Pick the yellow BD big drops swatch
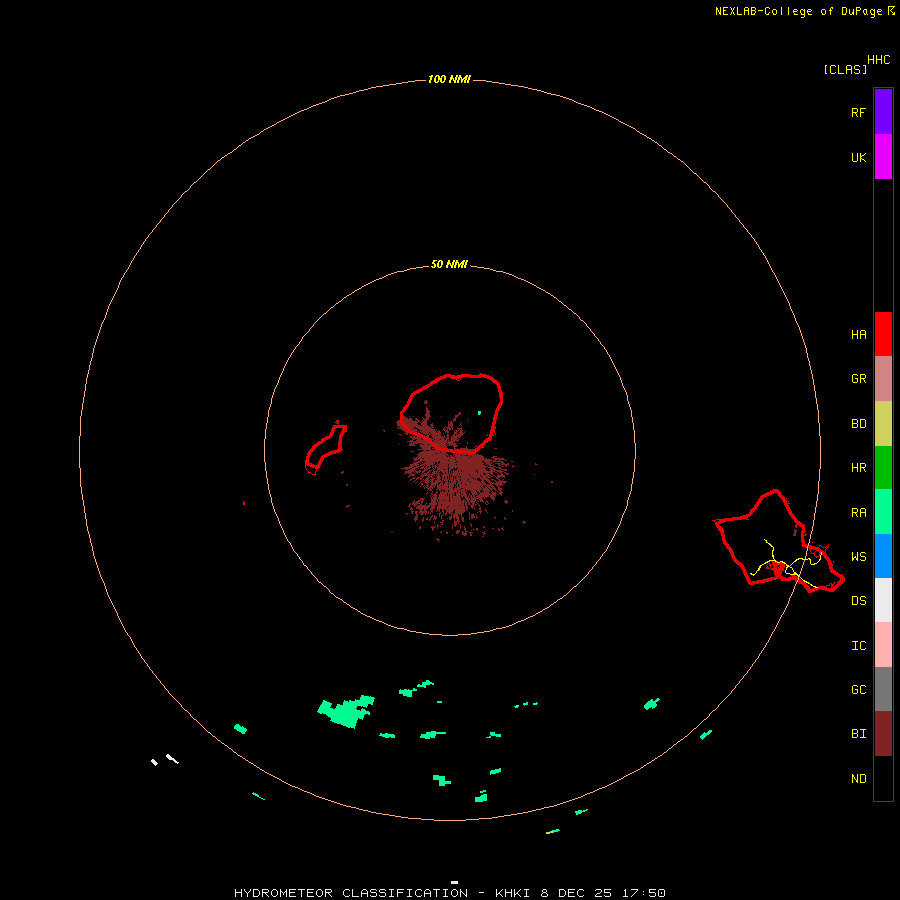 (883, 424)
